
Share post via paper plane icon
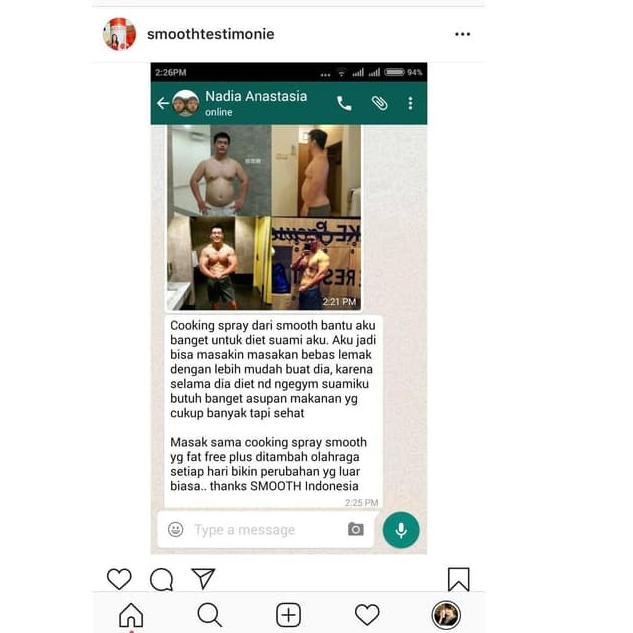pos(203,578)
